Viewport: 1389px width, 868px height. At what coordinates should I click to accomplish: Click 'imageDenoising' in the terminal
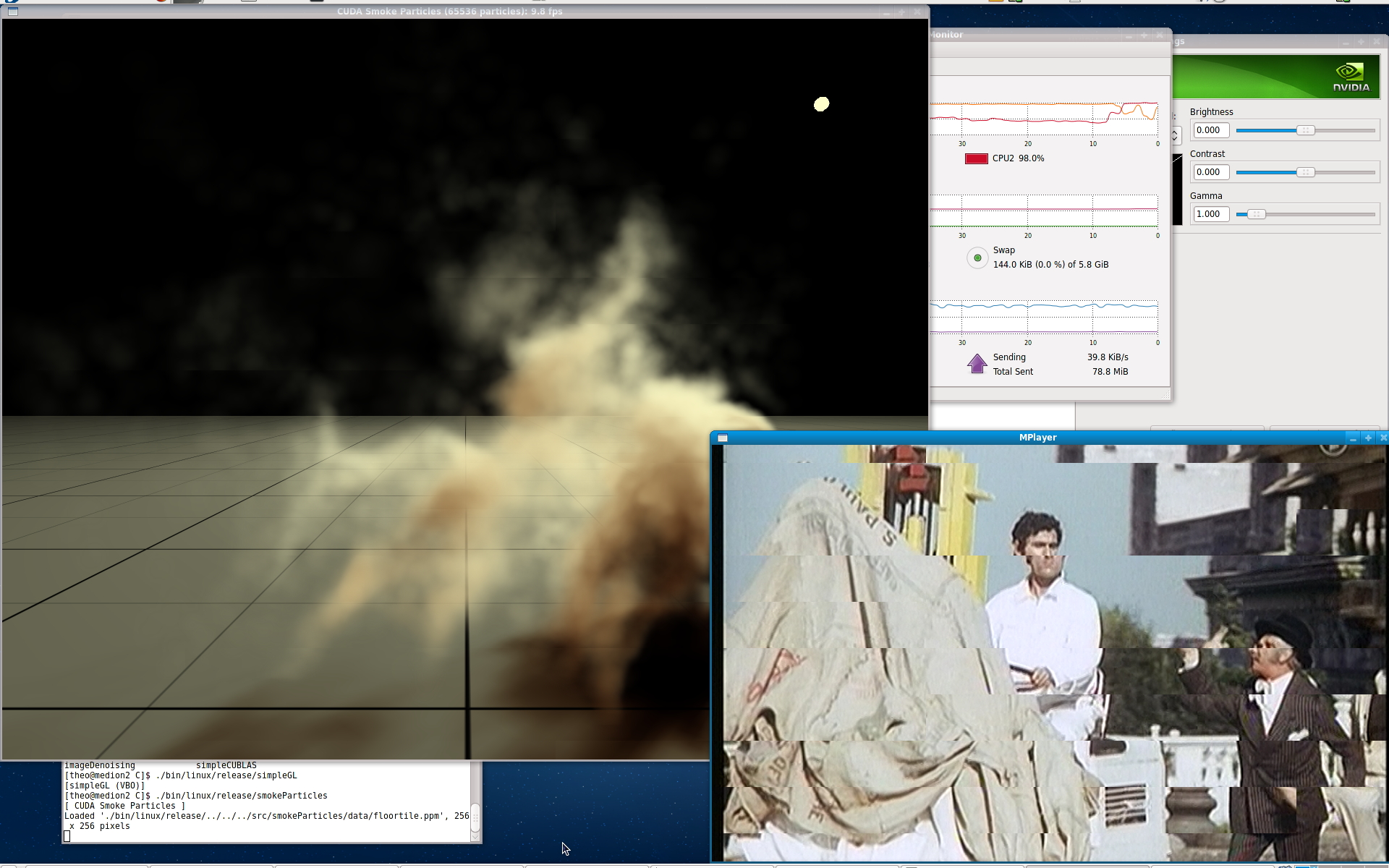click(100, 765)
